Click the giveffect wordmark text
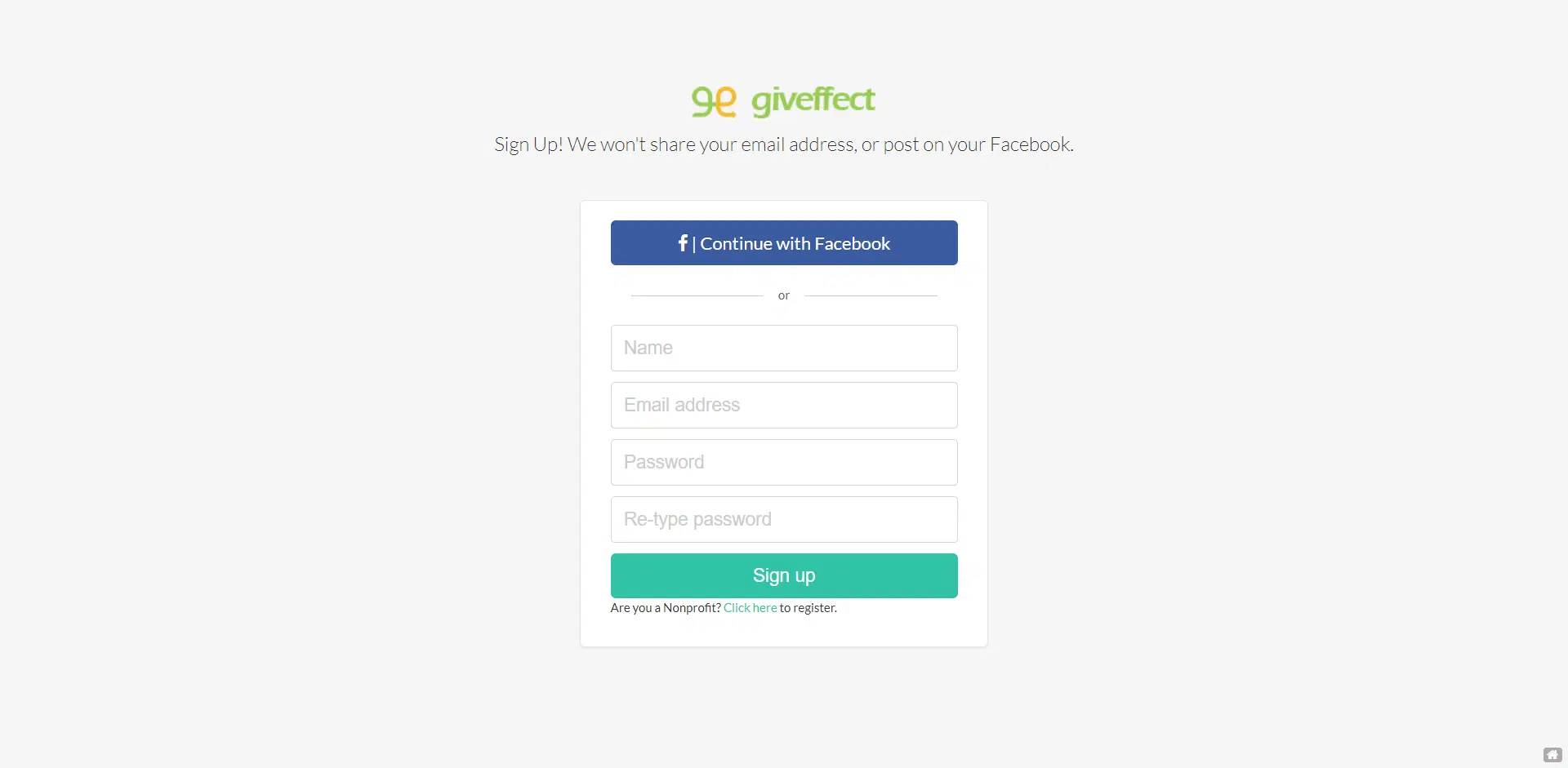 click(813, 100)
